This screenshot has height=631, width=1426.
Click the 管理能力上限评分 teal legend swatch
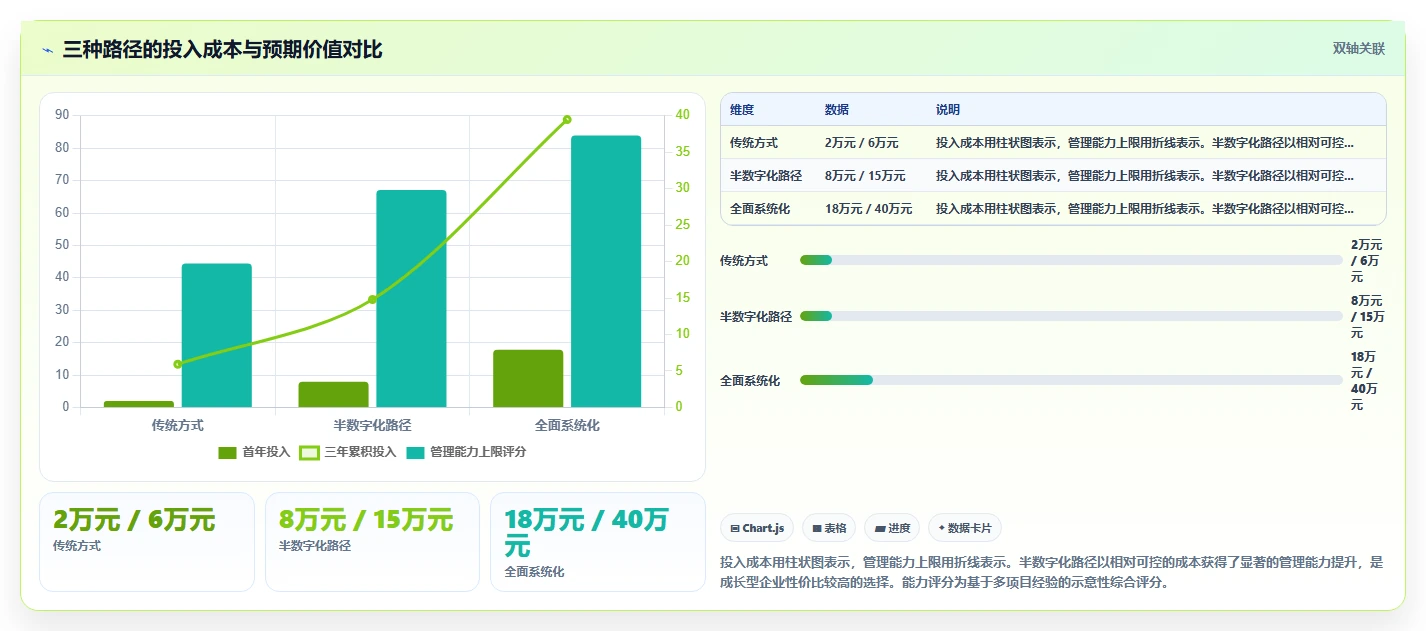click(415, 452)
